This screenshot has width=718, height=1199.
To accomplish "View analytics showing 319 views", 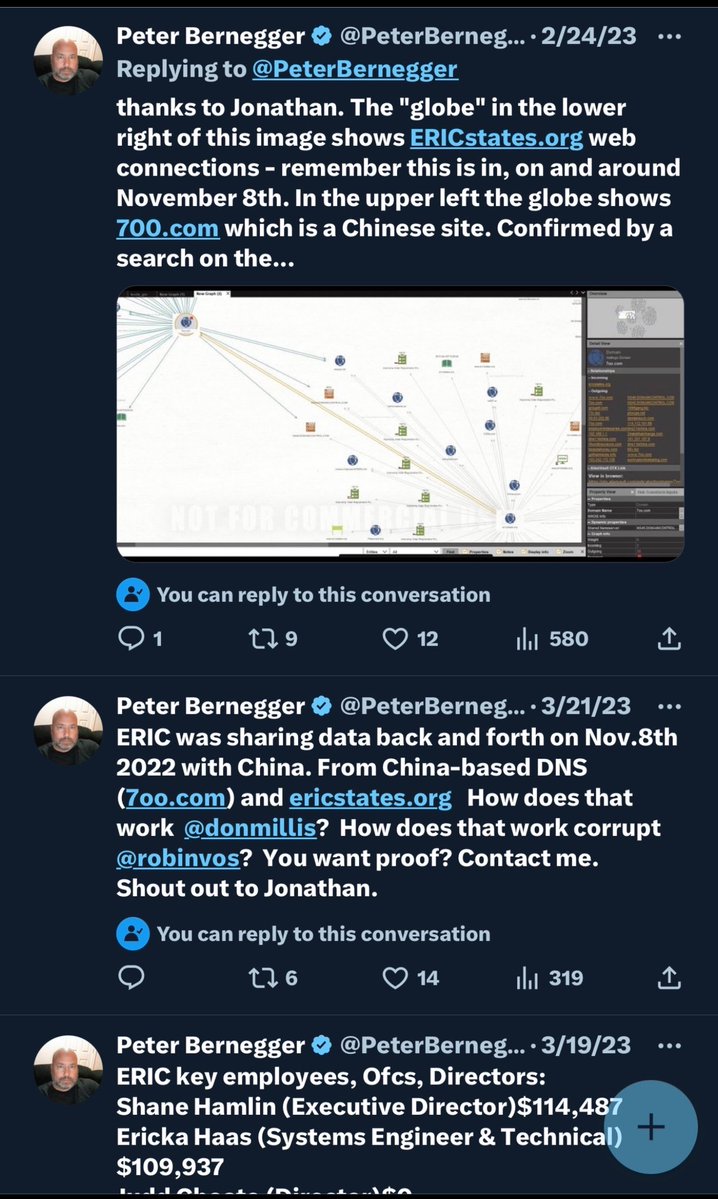I will point(527,977).
